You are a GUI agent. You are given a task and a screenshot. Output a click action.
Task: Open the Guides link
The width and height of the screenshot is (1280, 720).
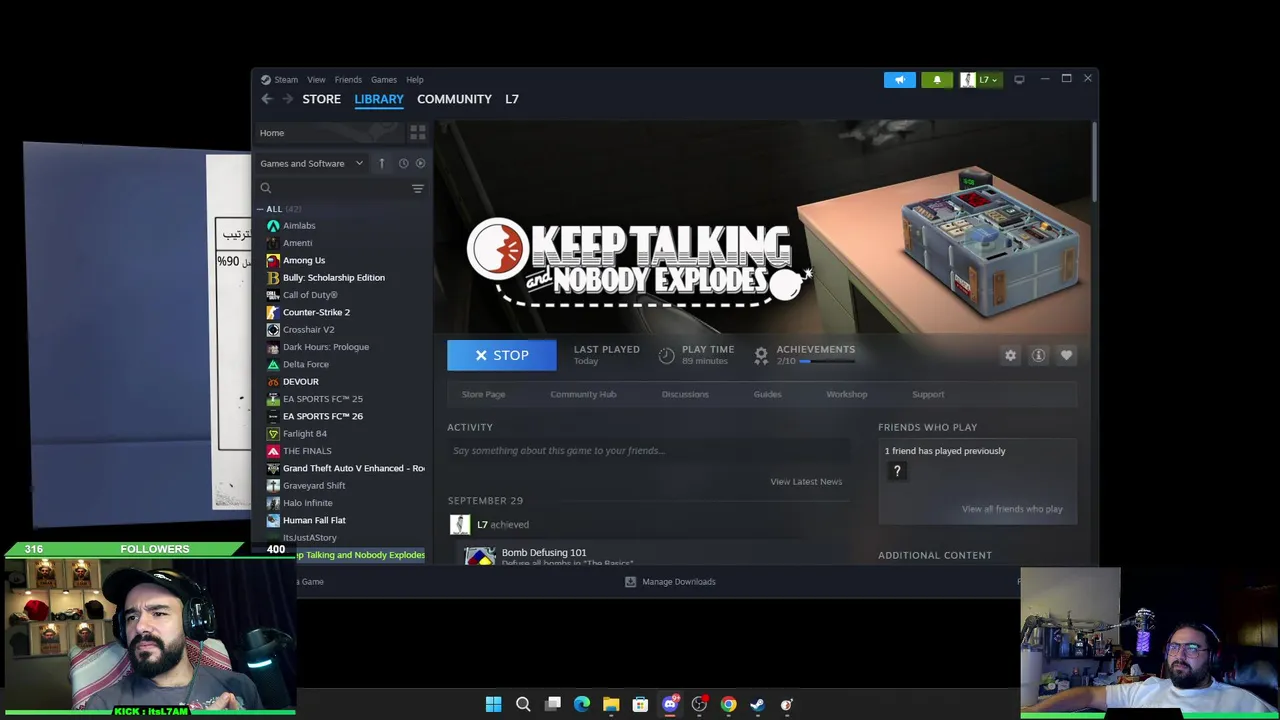767,394
